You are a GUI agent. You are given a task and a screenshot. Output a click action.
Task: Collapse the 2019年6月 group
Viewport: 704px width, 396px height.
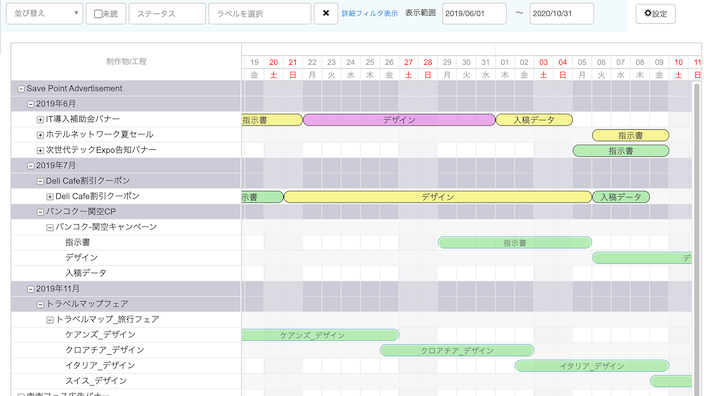click(x=31, y=104)
